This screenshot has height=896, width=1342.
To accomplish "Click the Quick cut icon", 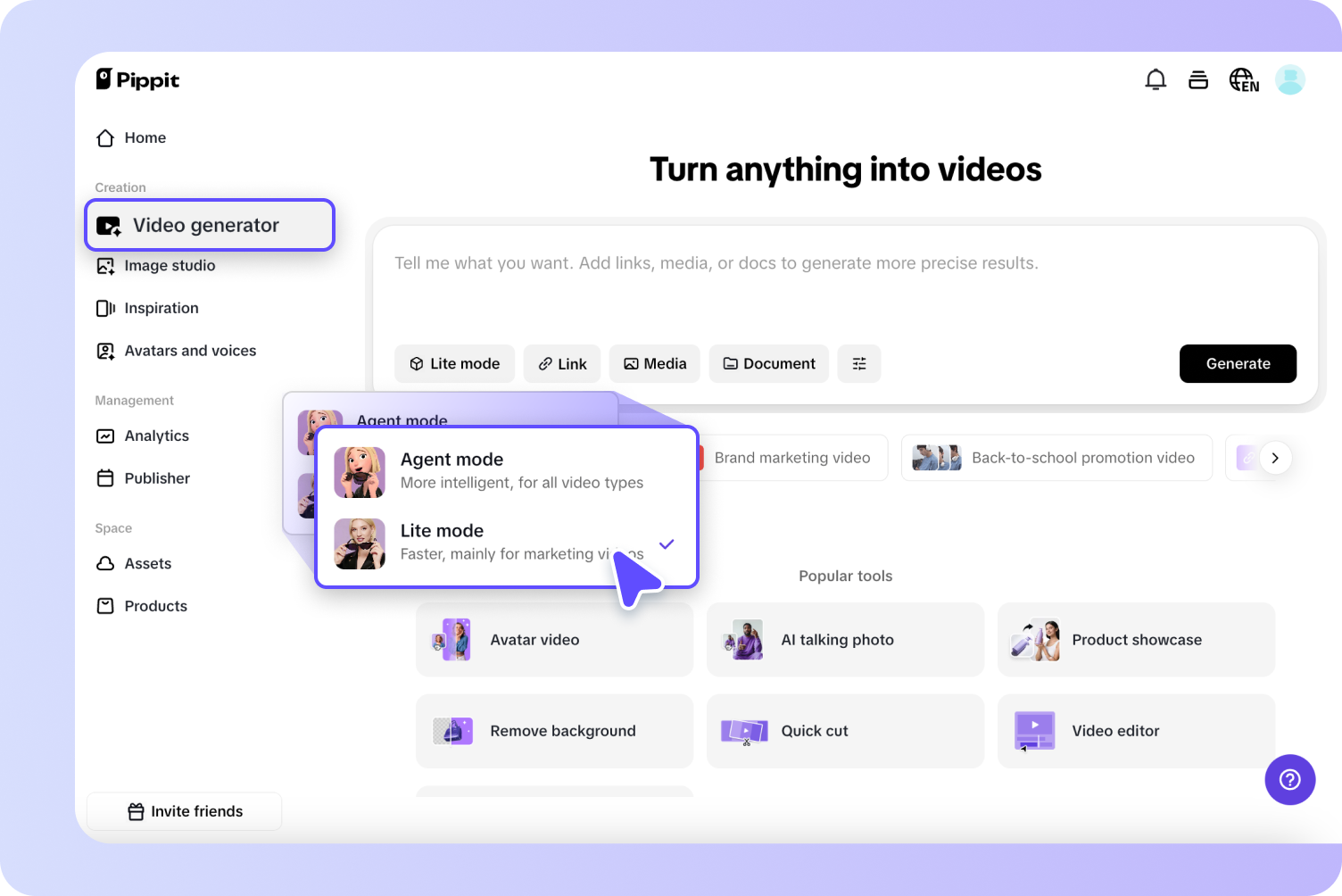I will [x=743, y=732].
